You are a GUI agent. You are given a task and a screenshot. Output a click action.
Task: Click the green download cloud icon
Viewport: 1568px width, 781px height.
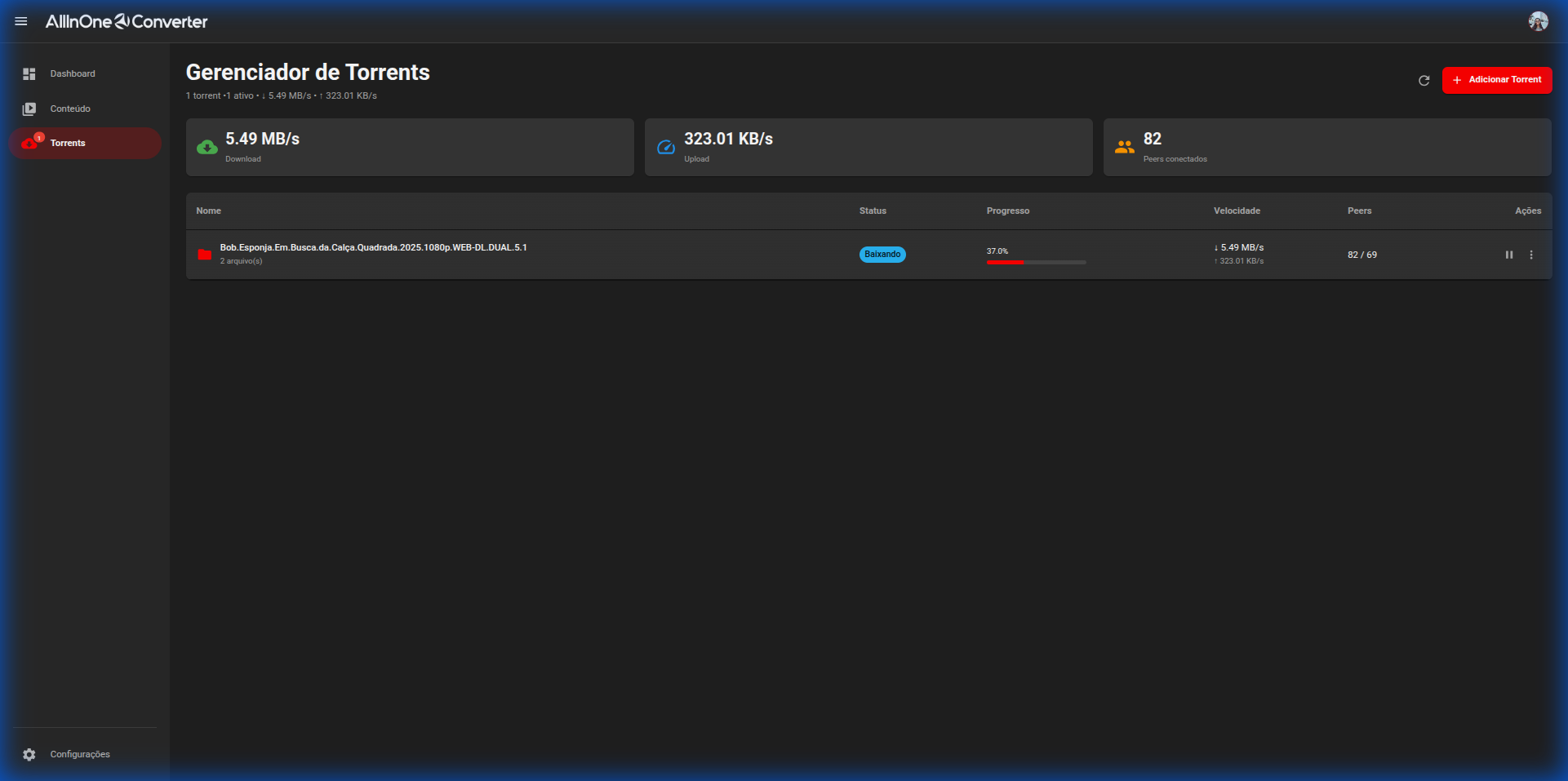coord(207,147)
